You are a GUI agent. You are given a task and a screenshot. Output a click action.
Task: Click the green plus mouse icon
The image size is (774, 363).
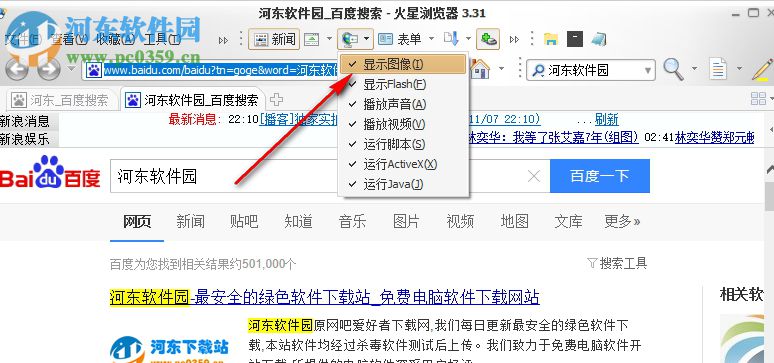point(488,39)
